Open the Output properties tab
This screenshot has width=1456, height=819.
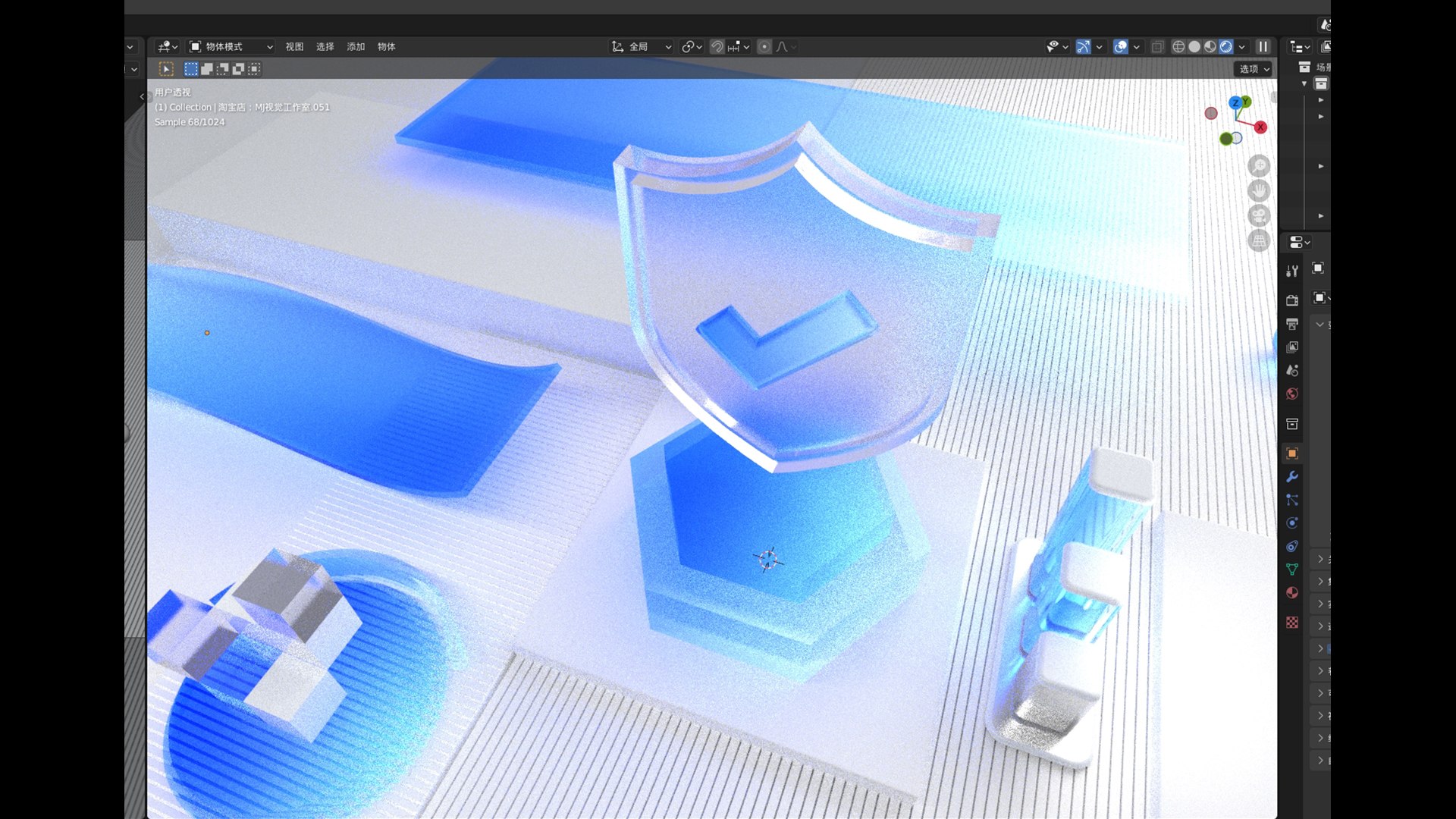[1292, 324]
